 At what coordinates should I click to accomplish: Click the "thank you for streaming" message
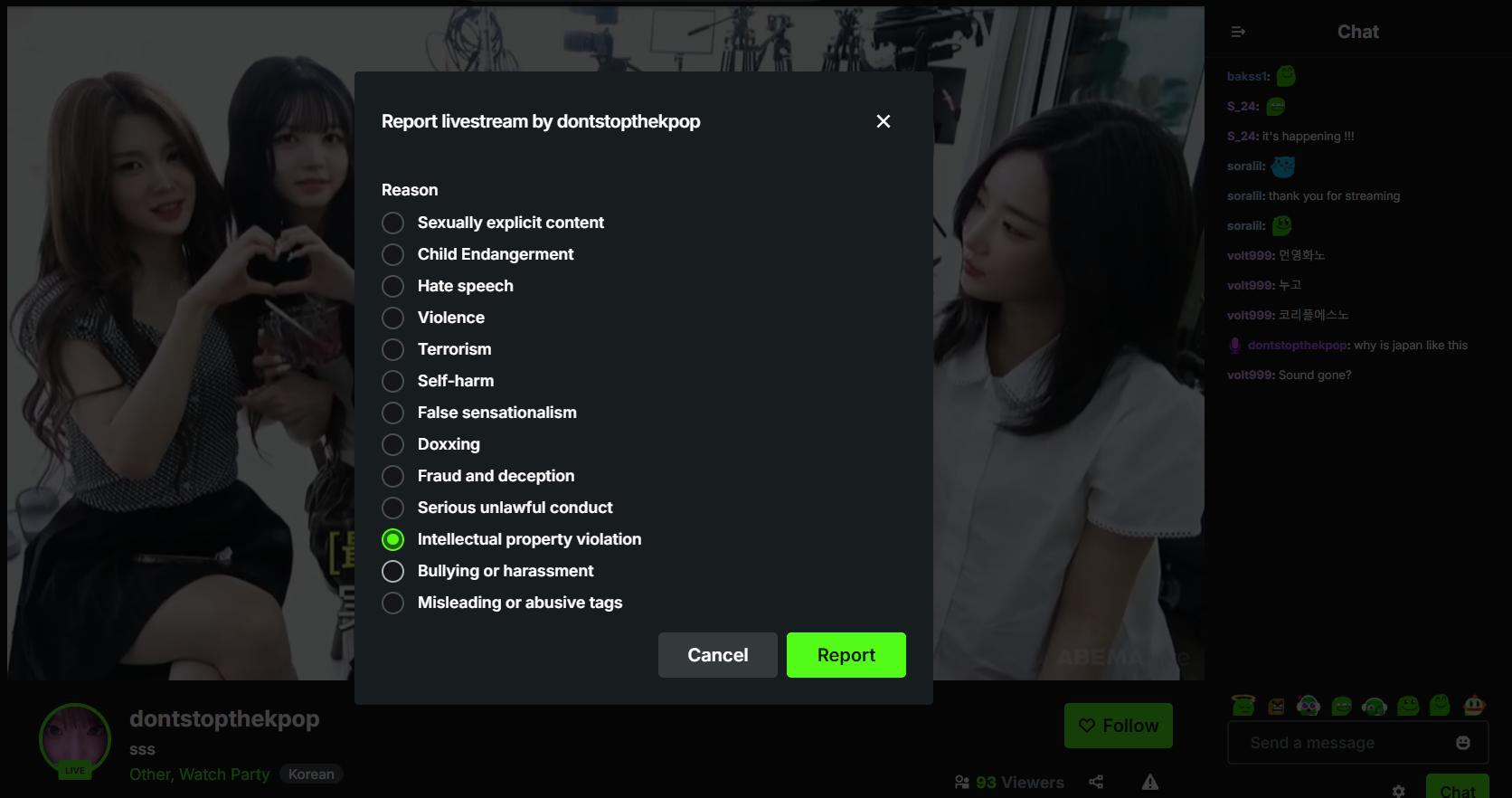tap(1335, 196)
